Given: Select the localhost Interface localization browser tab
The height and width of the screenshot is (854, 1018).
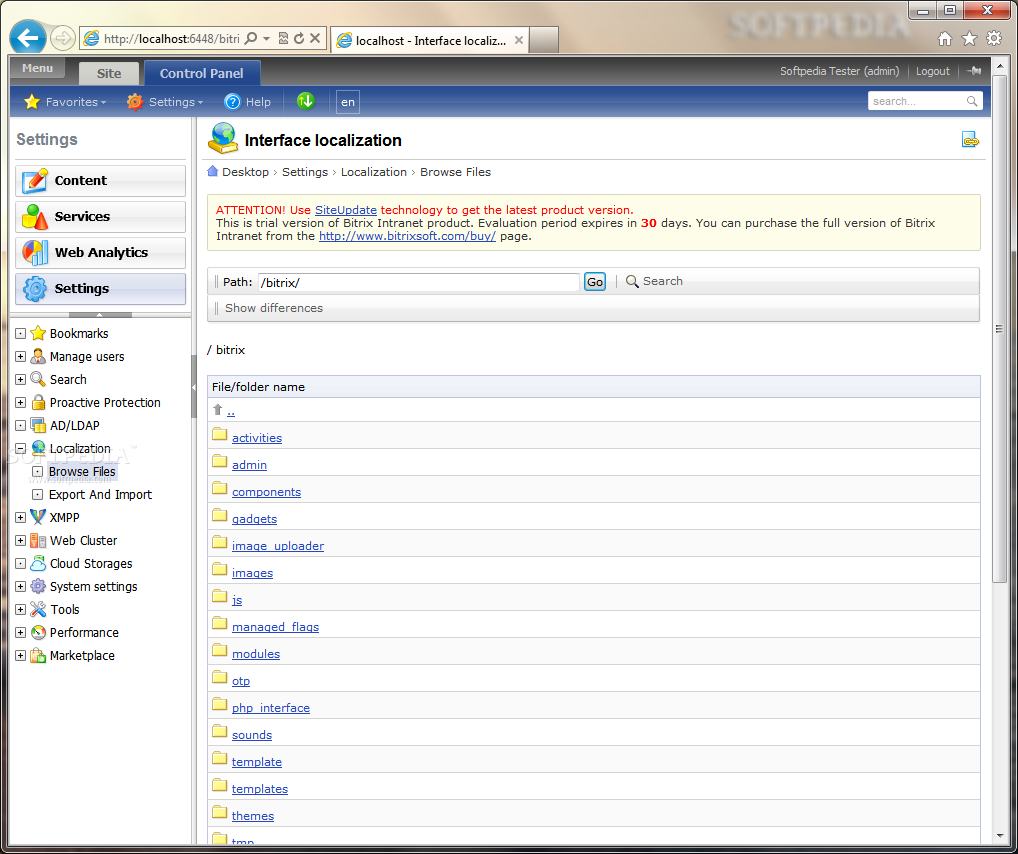Looking at the screenshot, I should pyautogui.click(x=430, y=40).
